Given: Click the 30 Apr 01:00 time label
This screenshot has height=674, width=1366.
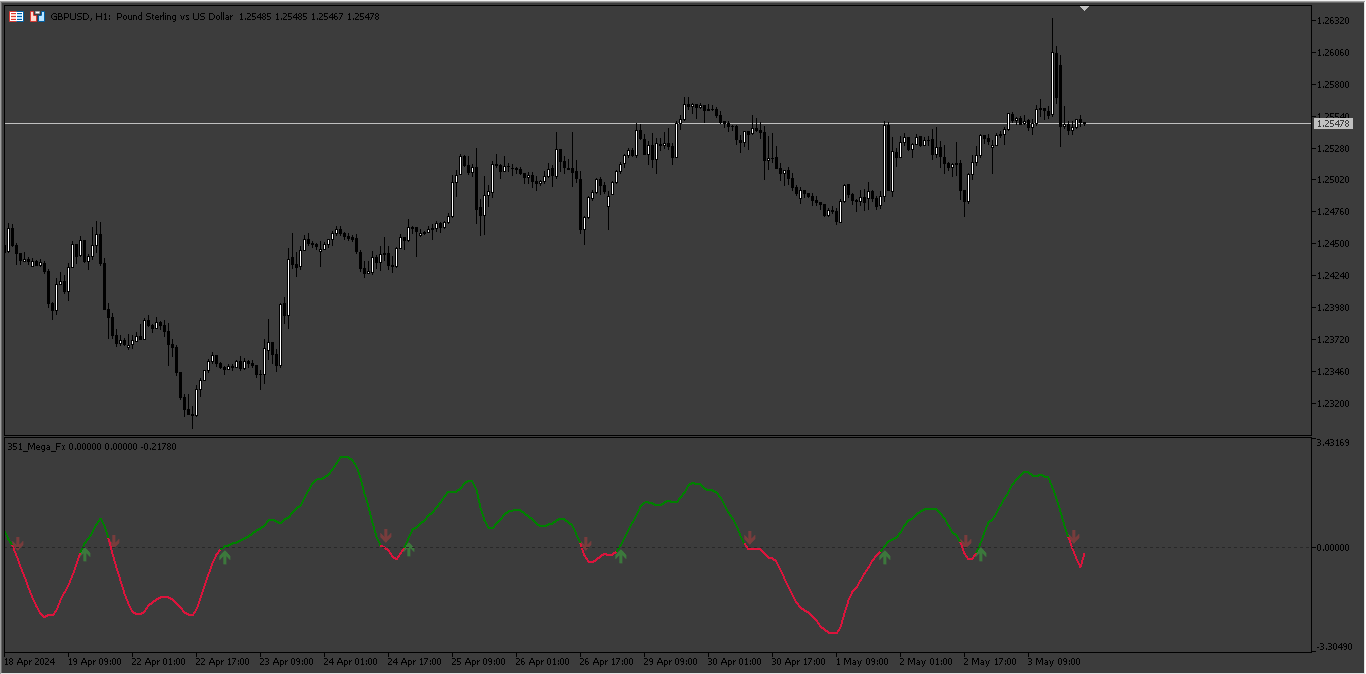Looking at the screenshot, I should [735, 662].
